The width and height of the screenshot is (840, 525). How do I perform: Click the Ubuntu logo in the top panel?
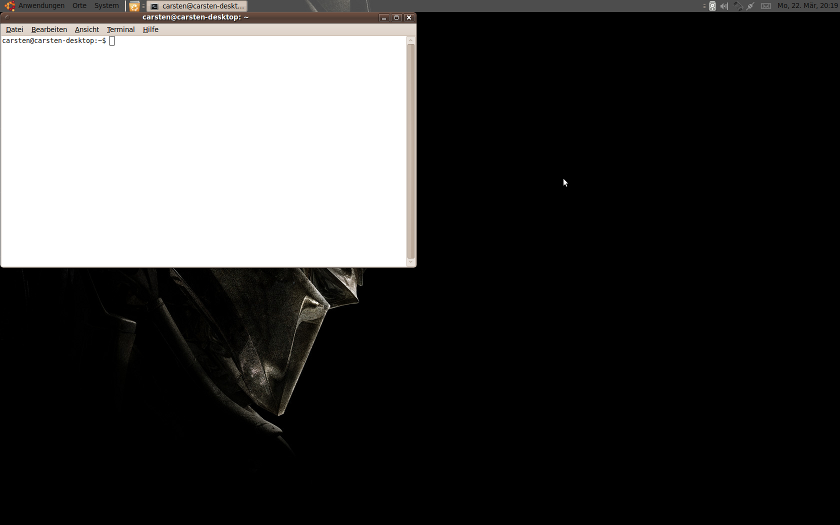9,6
